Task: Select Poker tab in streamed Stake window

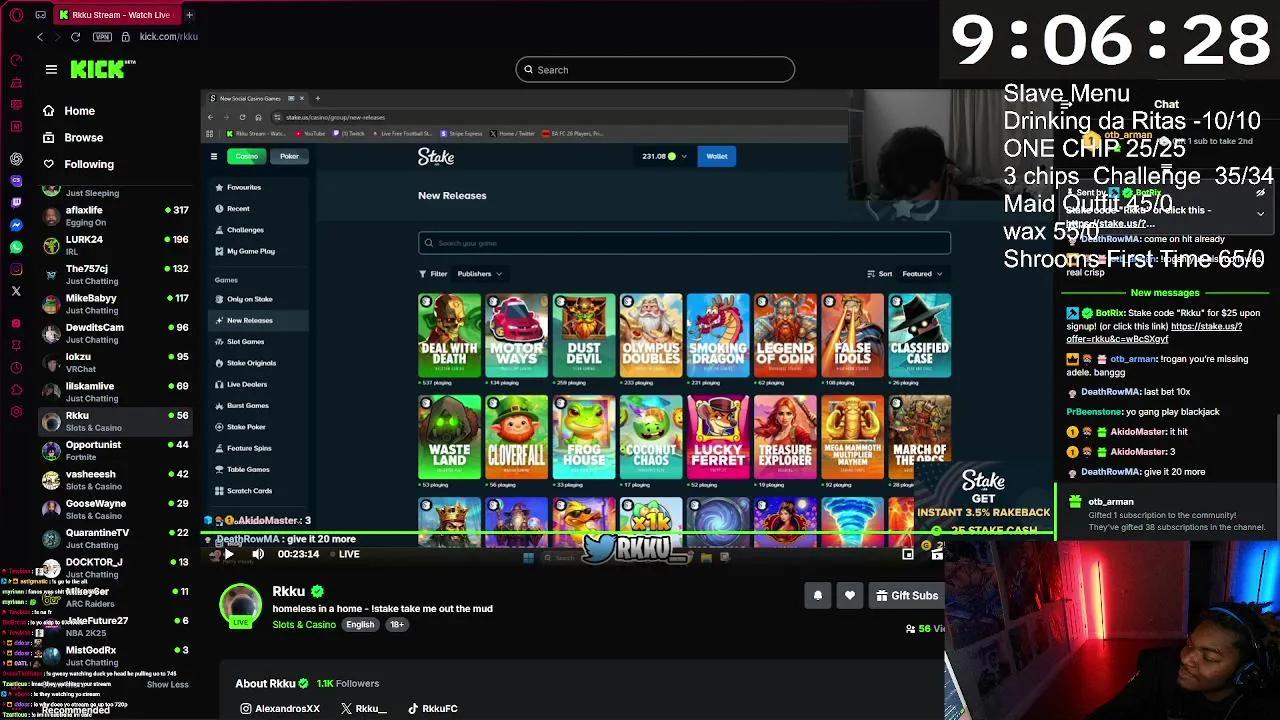Action: 289,156
